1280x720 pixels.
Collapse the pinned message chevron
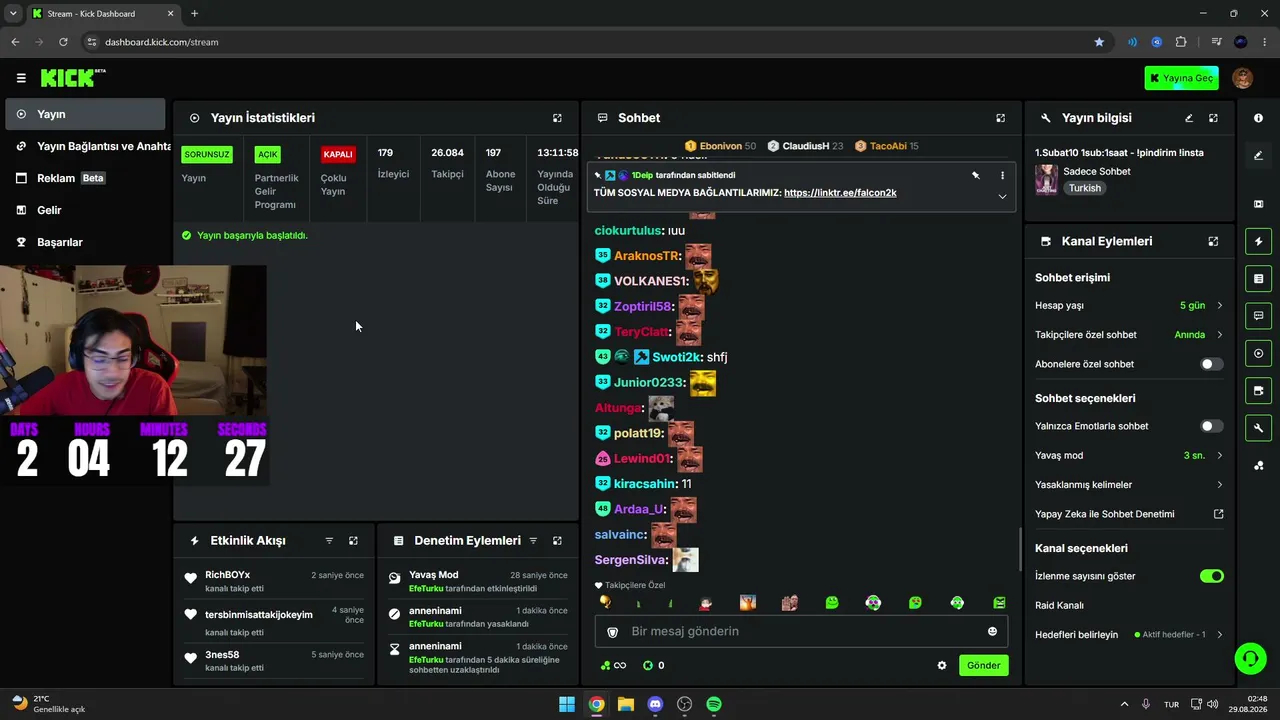click(x=1002, y=196)
